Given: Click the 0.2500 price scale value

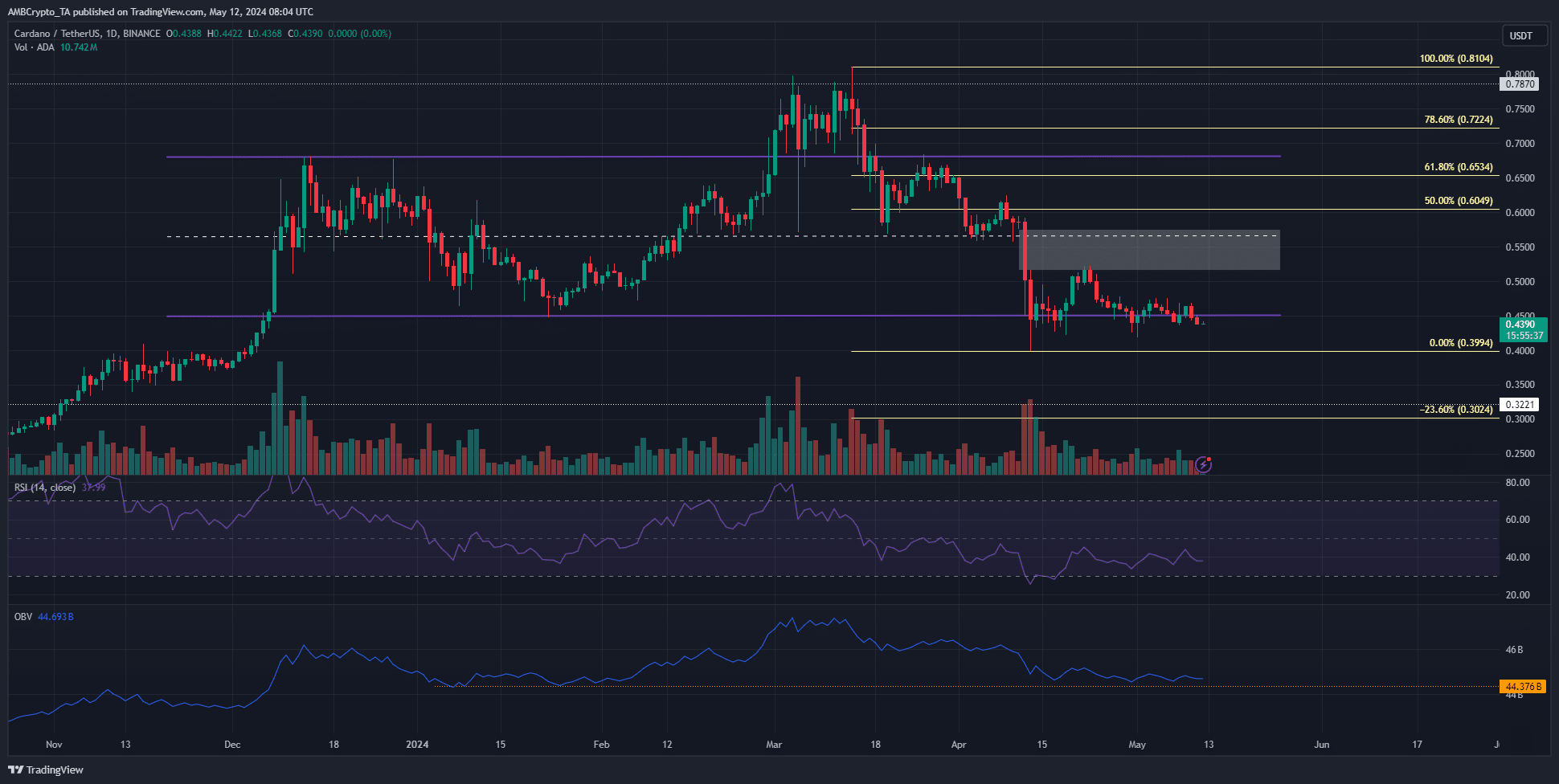Looking at the screenshot, I should tap(1520, 454).
